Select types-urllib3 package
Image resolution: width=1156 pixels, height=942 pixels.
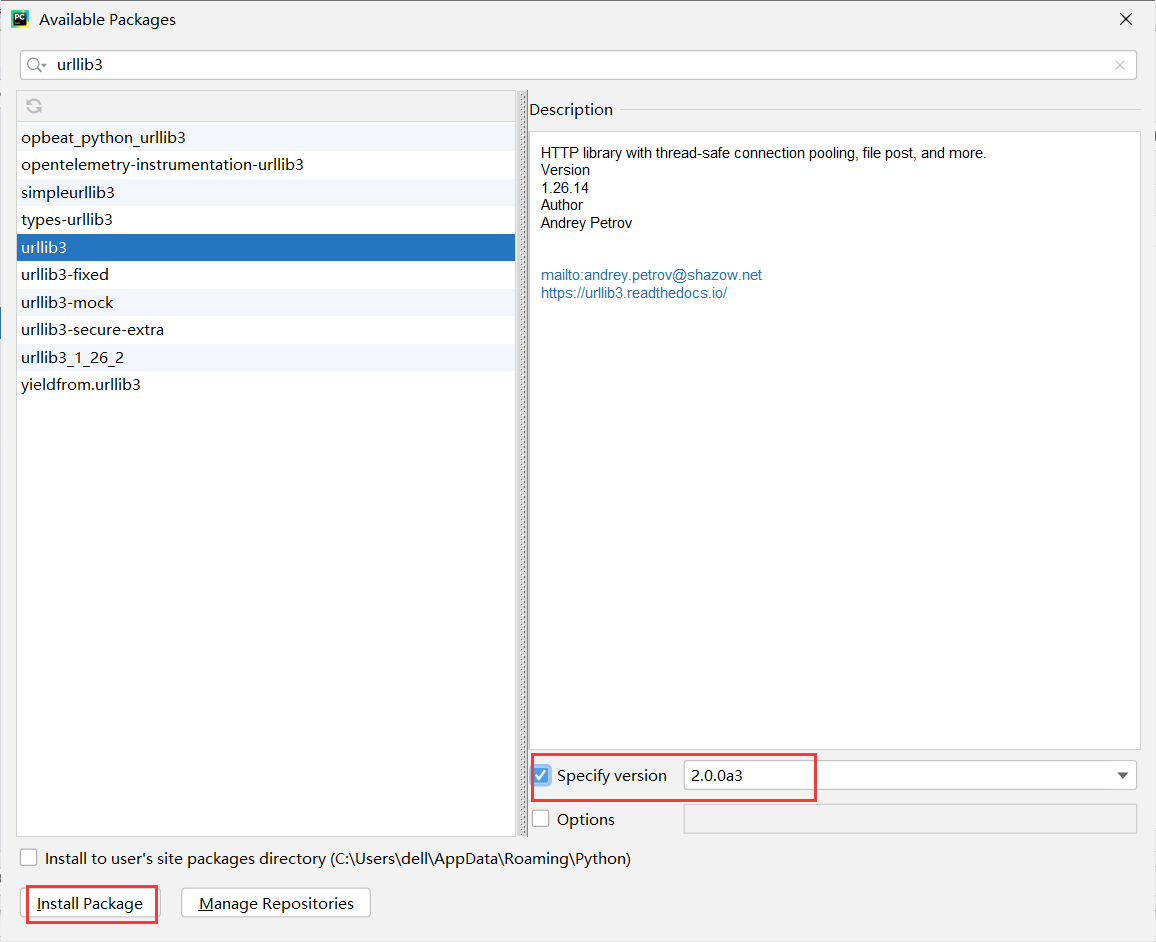(x=67, y=219)
